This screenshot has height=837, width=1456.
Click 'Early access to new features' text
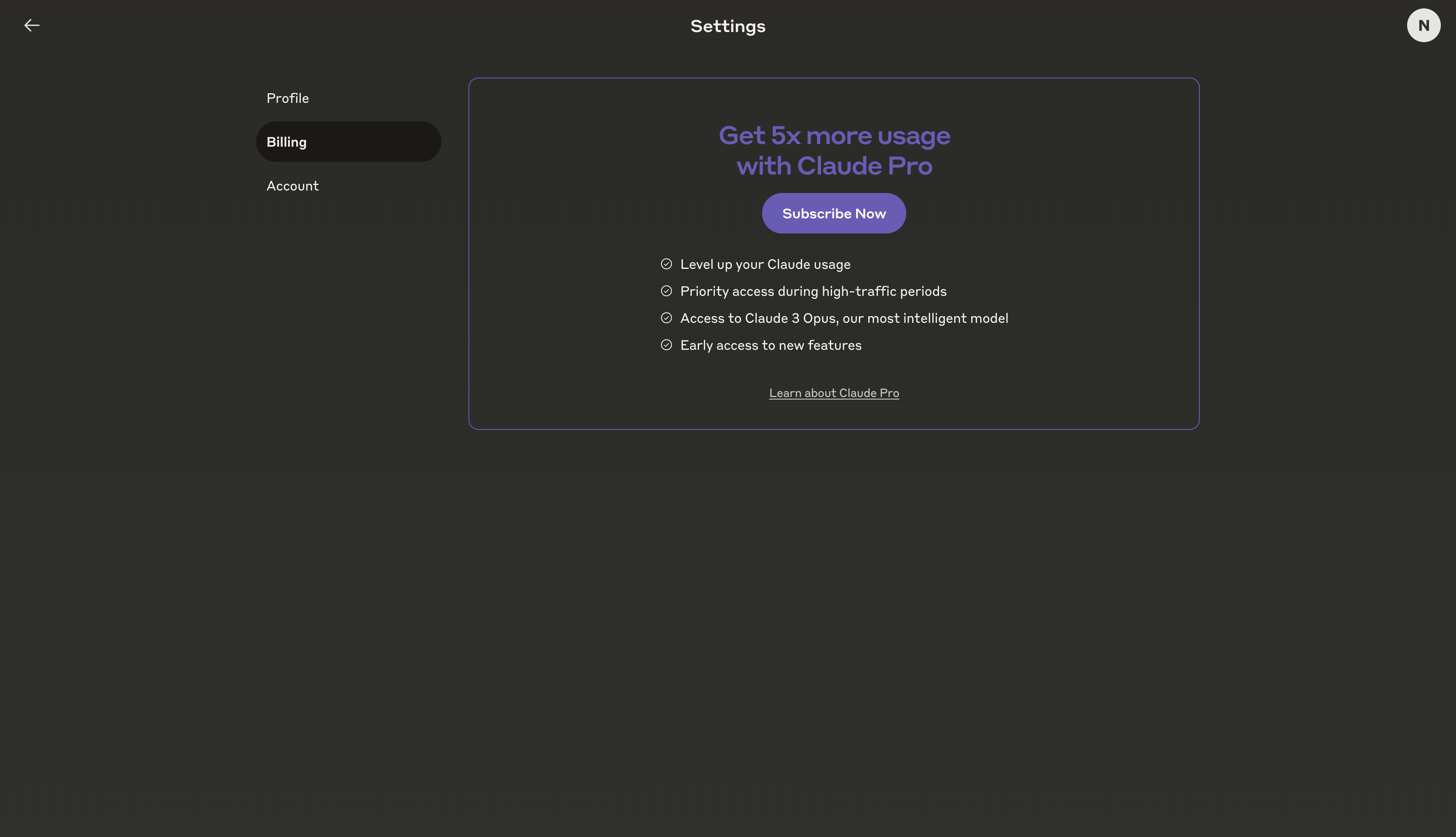[x=771, y=346]
